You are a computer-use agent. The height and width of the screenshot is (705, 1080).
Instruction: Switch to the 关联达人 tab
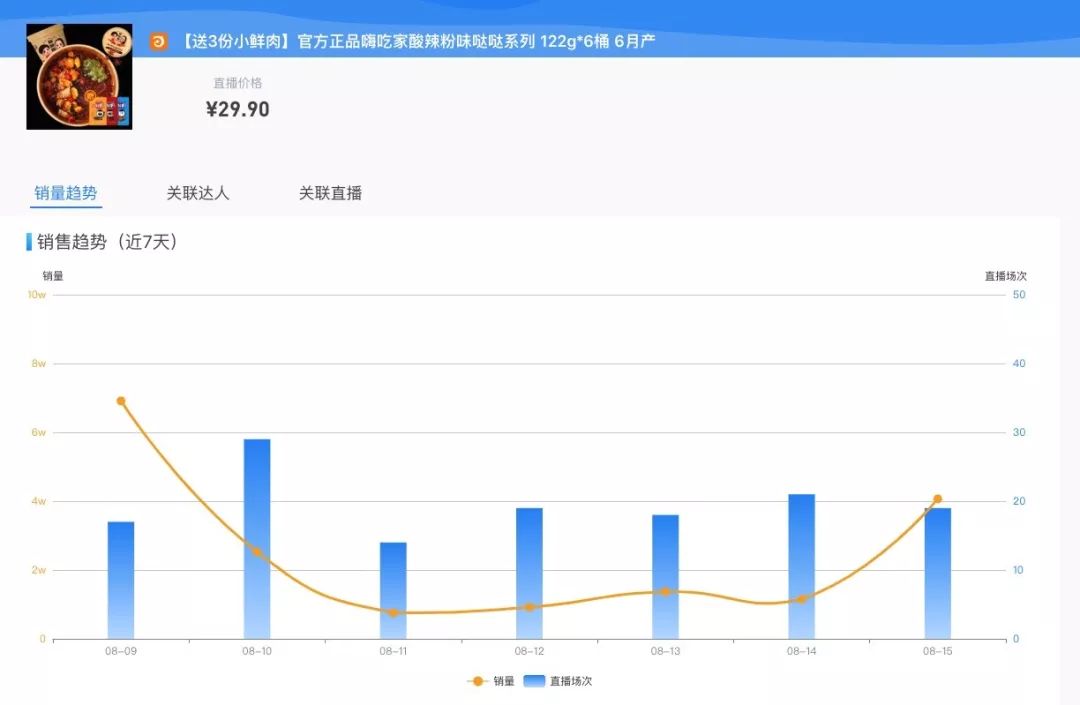[199, 193]
